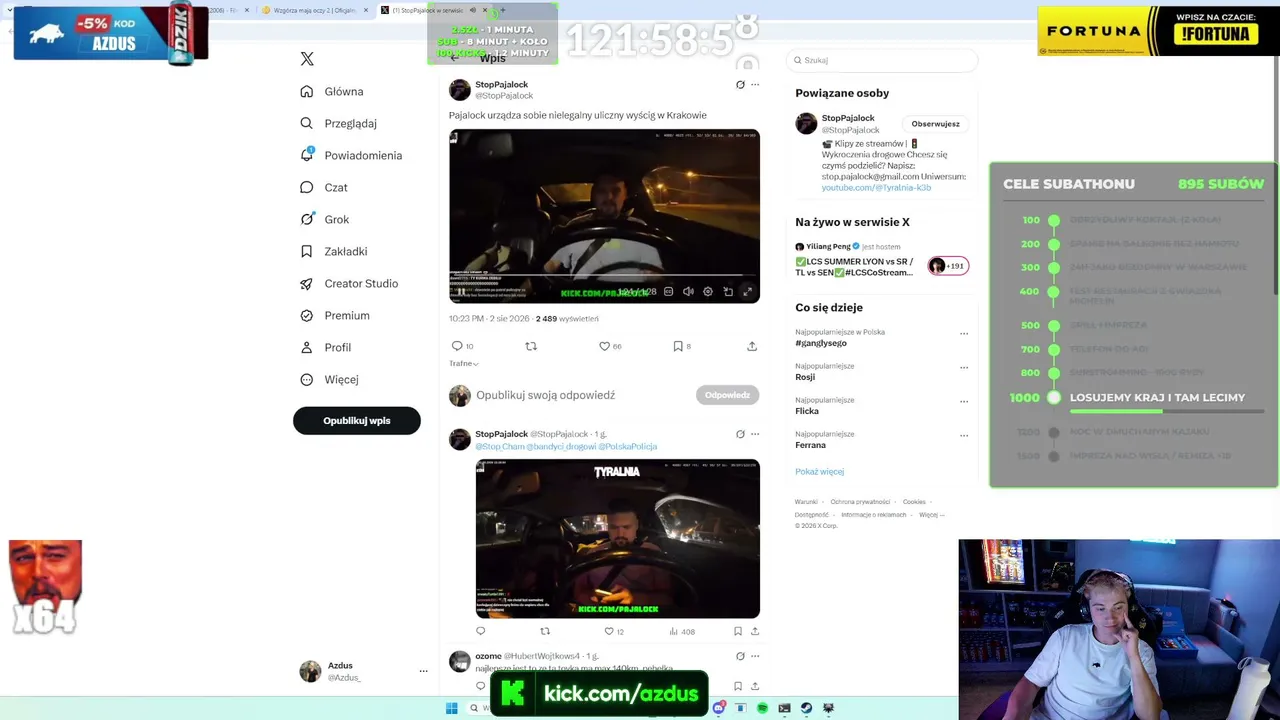The height and width of the screenshot is (720, 1280).
Task: Like the reply with 12 likes
Action: 609,631
